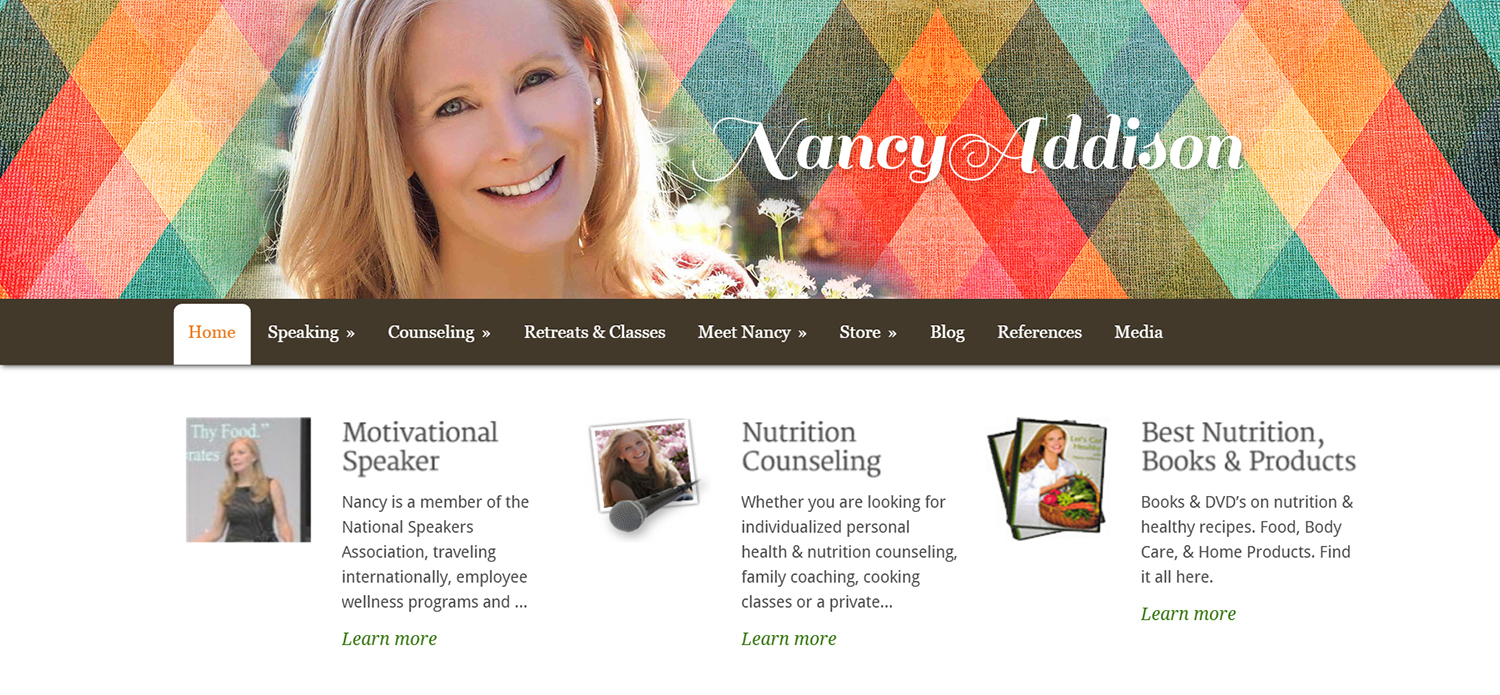Expand the Meet Nancy submenu
This screenshot has width=1500, height=695.
click(x=752, y=333)
